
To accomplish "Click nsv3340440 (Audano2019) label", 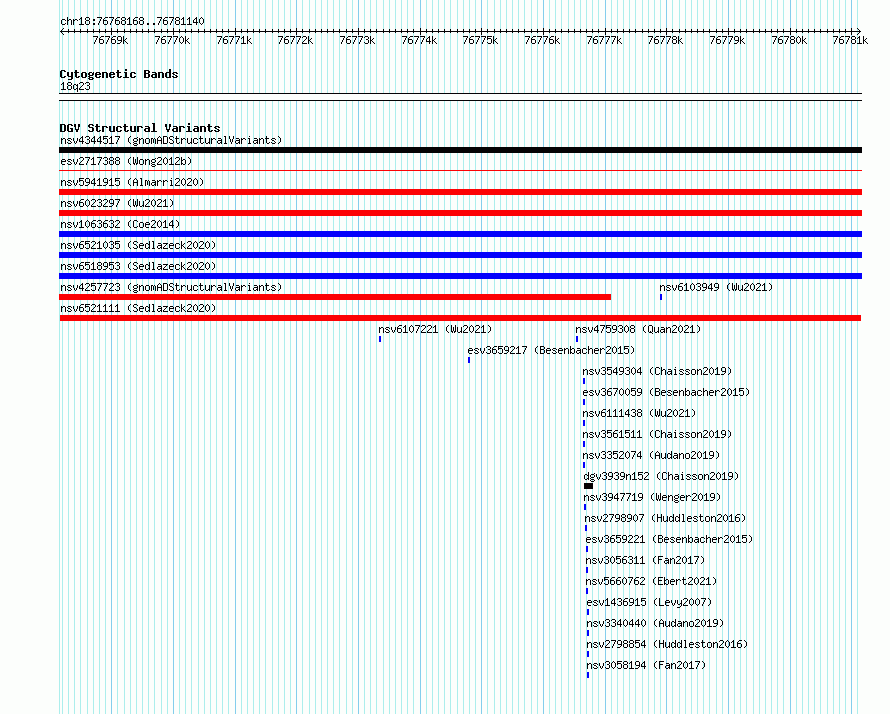I will coord(655,623).
